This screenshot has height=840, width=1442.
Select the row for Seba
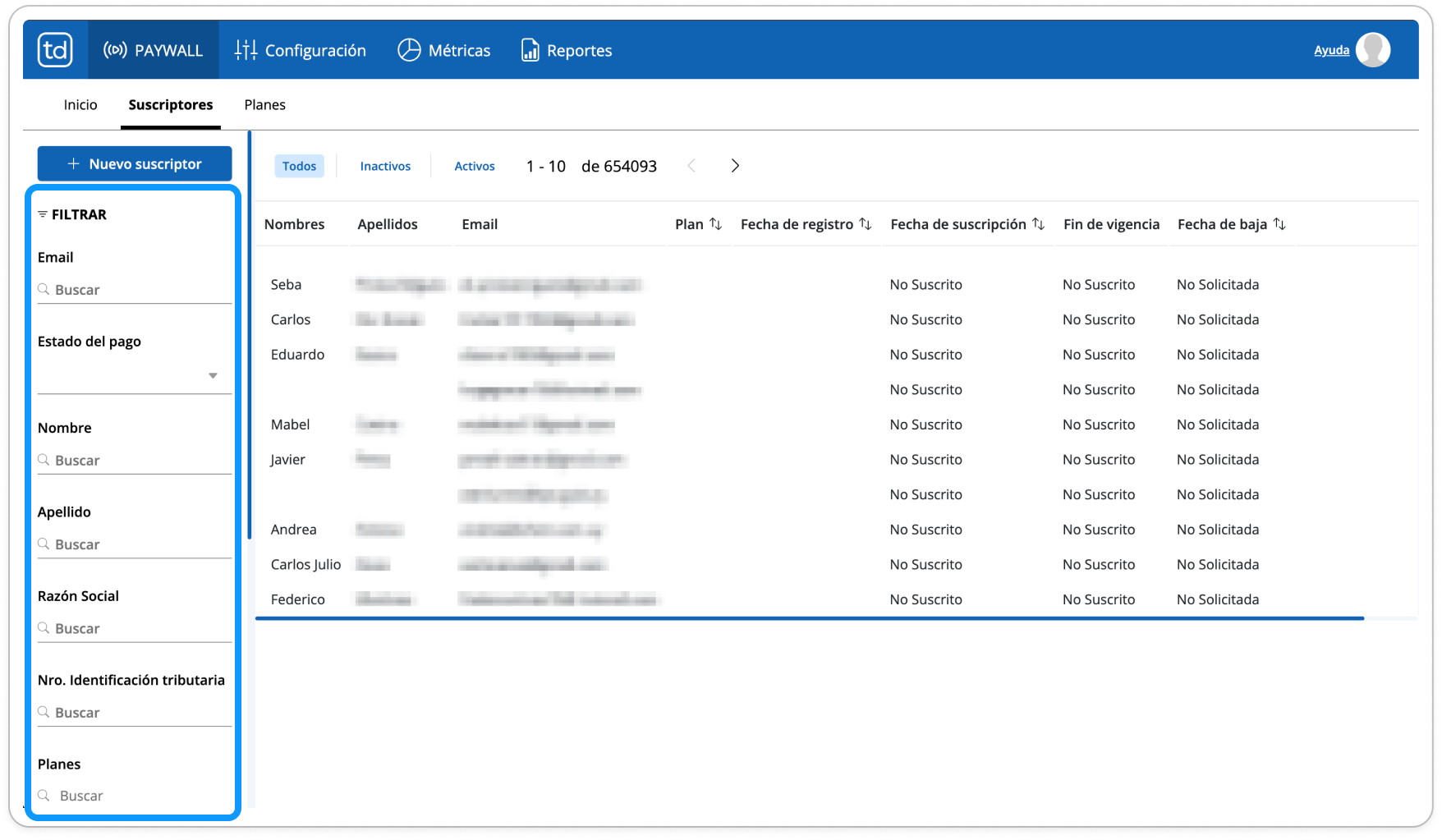pos(836,285)
